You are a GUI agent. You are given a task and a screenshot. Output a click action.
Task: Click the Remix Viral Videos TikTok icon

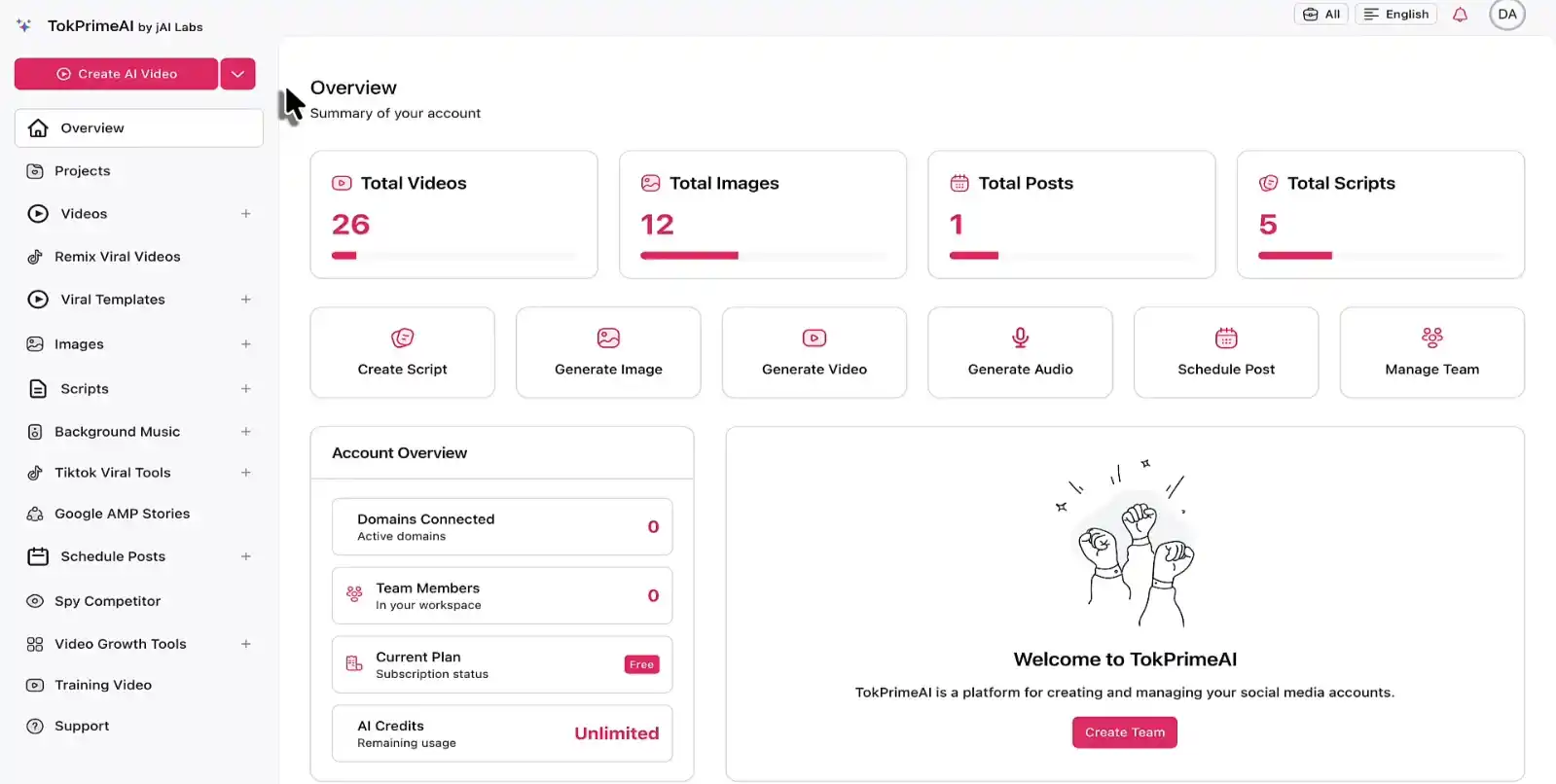35,257
